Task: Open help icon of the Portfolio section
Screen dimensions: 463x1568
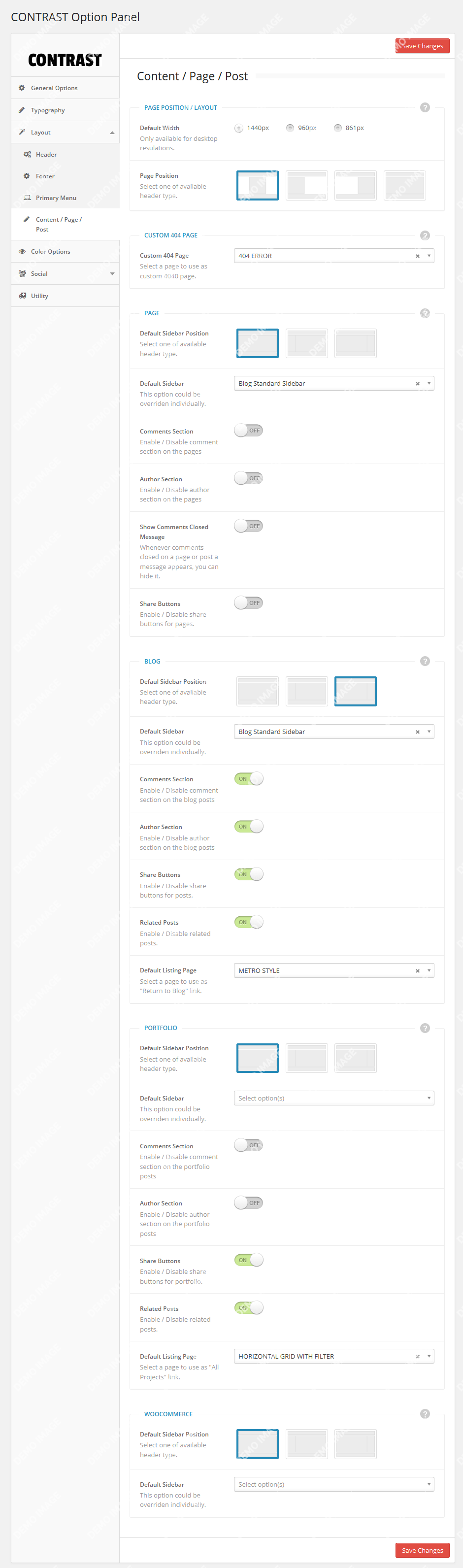Action: (425, 1028)
